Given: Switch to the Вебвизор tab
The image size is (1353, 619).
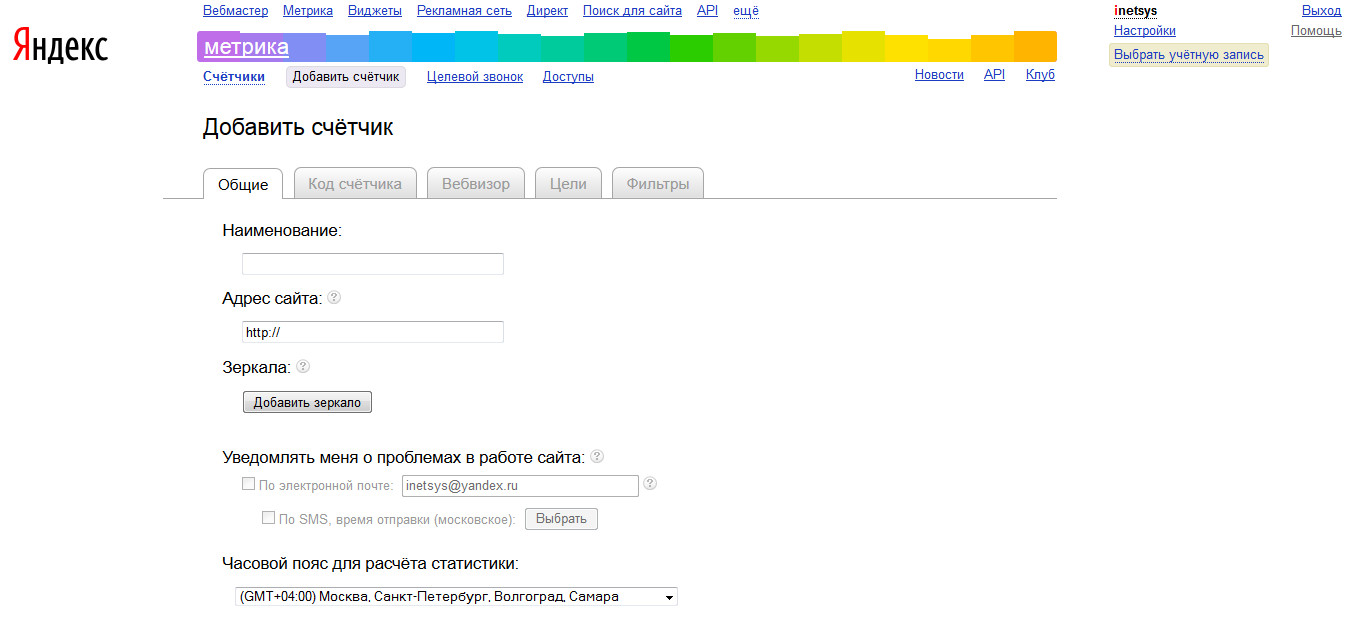Looking at the screenshot, I should (476, 183).
